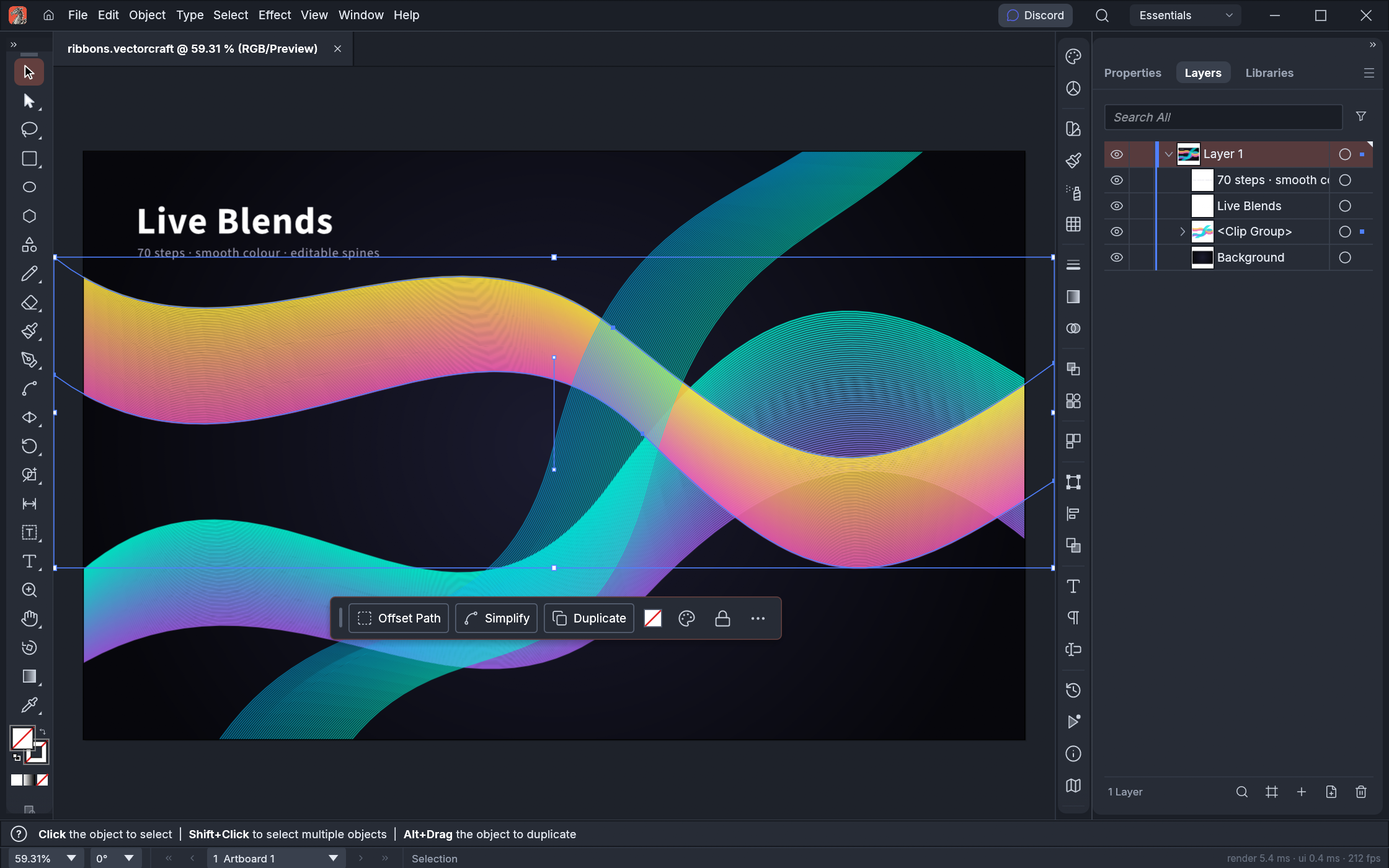Toggle visibility of Live Blends layer
Viewport: 1389px width, 868px height.
click(1116, 206)
